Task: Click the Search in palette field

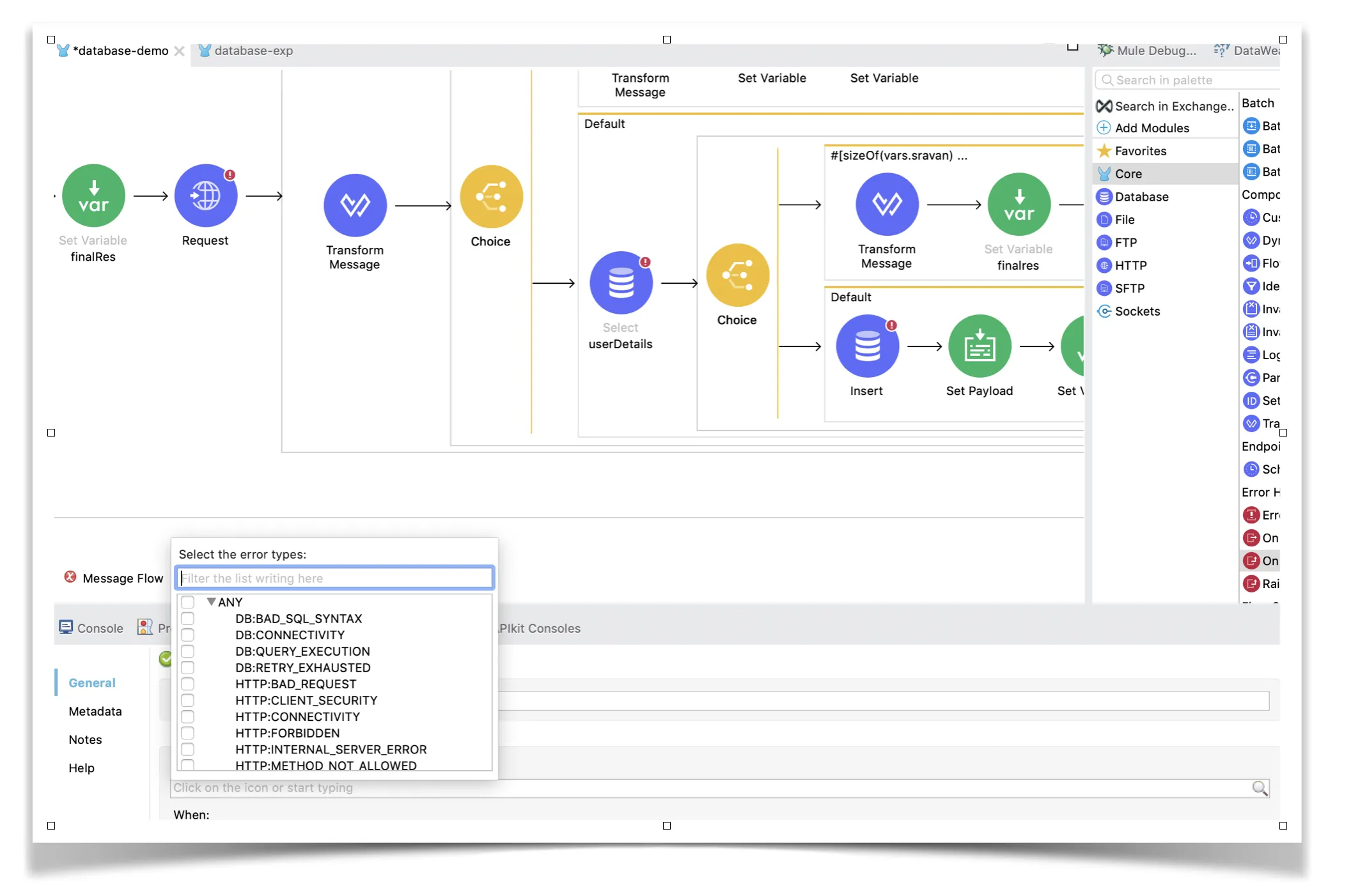Action: pos(1188,80)
